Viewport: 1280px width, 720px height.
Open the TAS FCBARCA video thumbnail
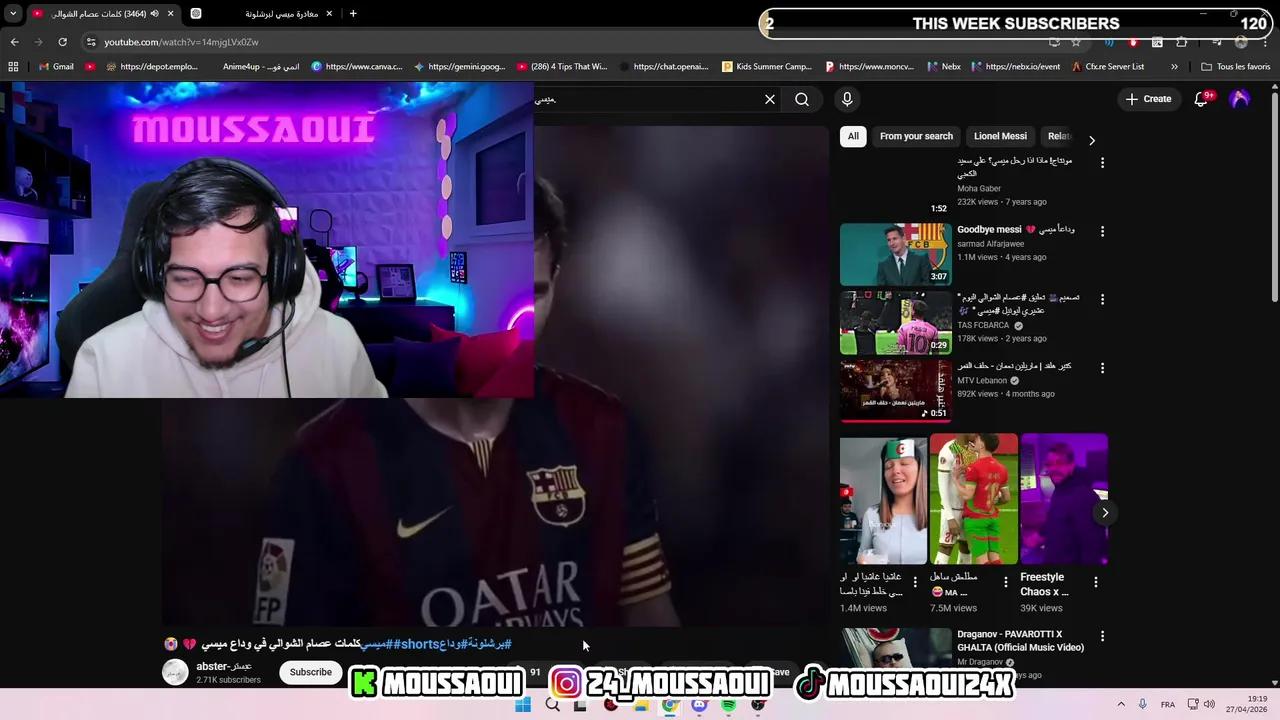click(x=895, y=323)
